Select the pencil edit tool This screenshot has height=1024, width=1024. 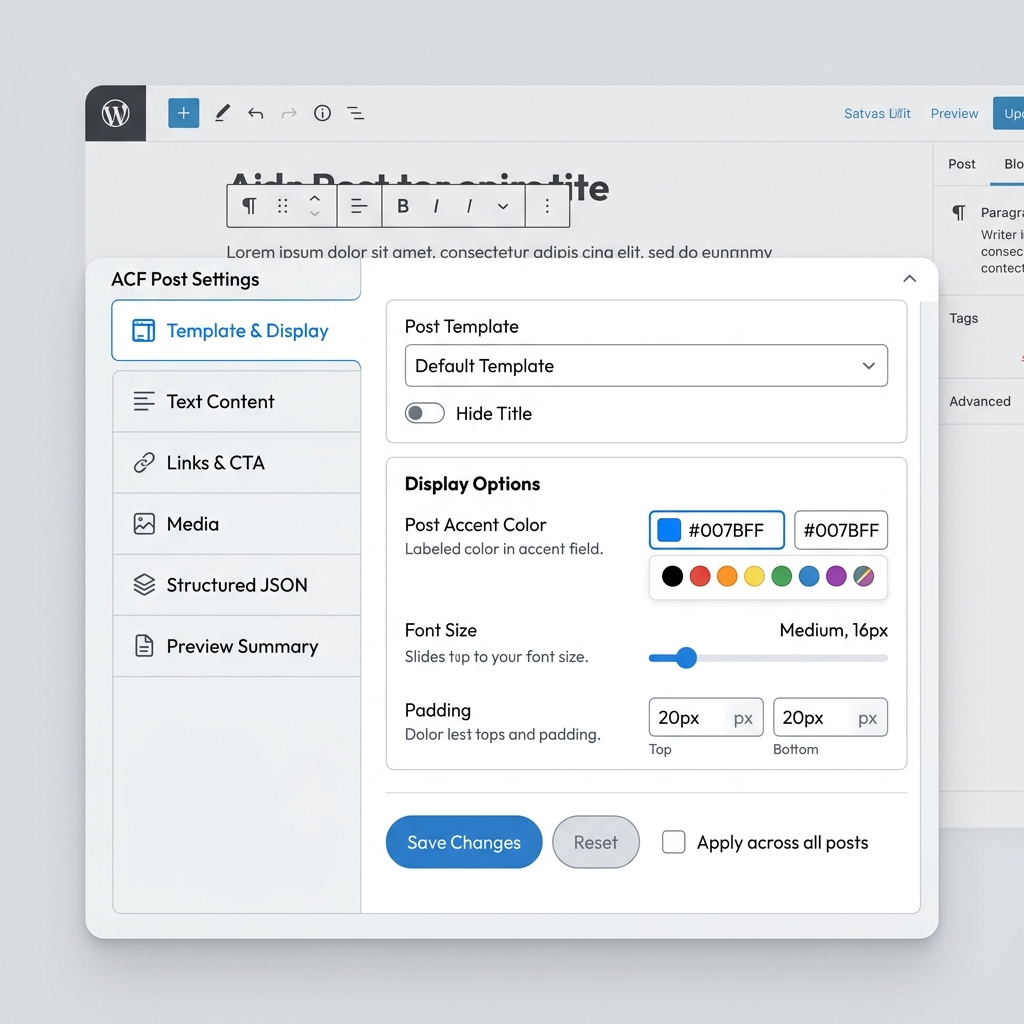click(x=222, y=113)
